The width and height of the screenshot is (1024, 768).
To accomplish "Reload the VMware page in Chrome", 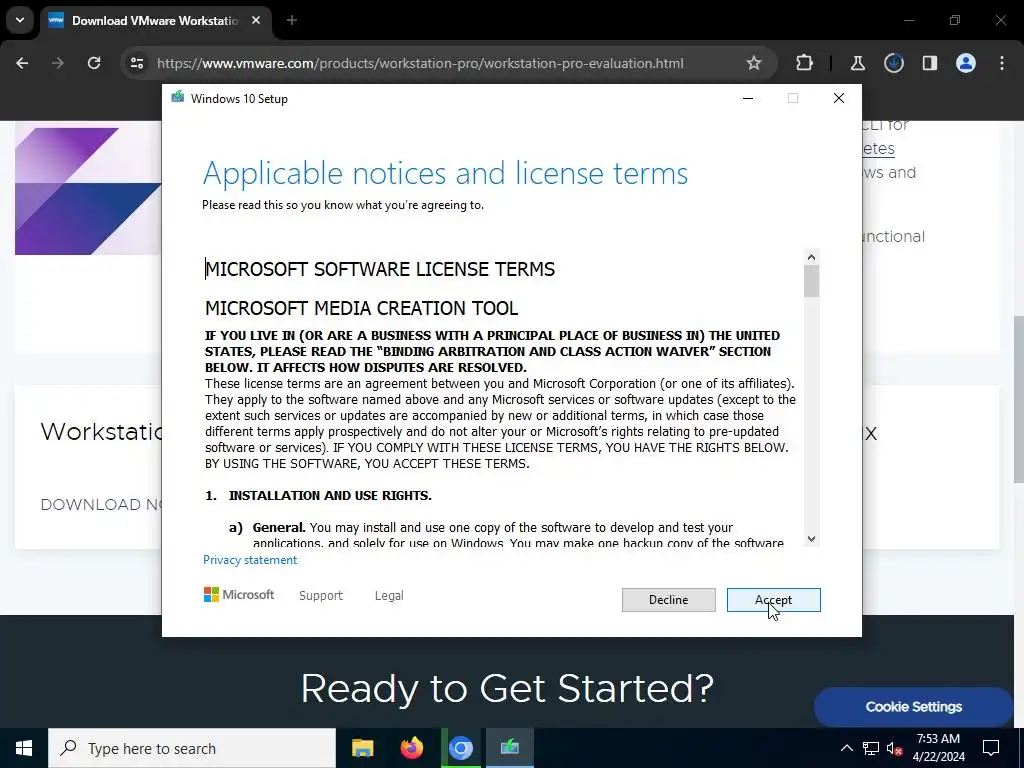I will (94, 63).
